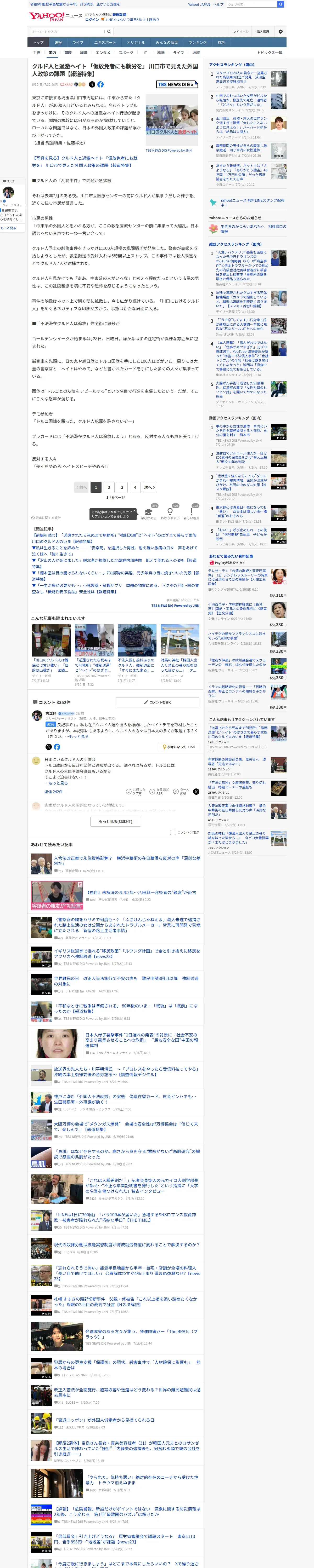This screenshot has width=314, height=1568.
Task: Select the エキスパート tab
Action: point(105,43)
